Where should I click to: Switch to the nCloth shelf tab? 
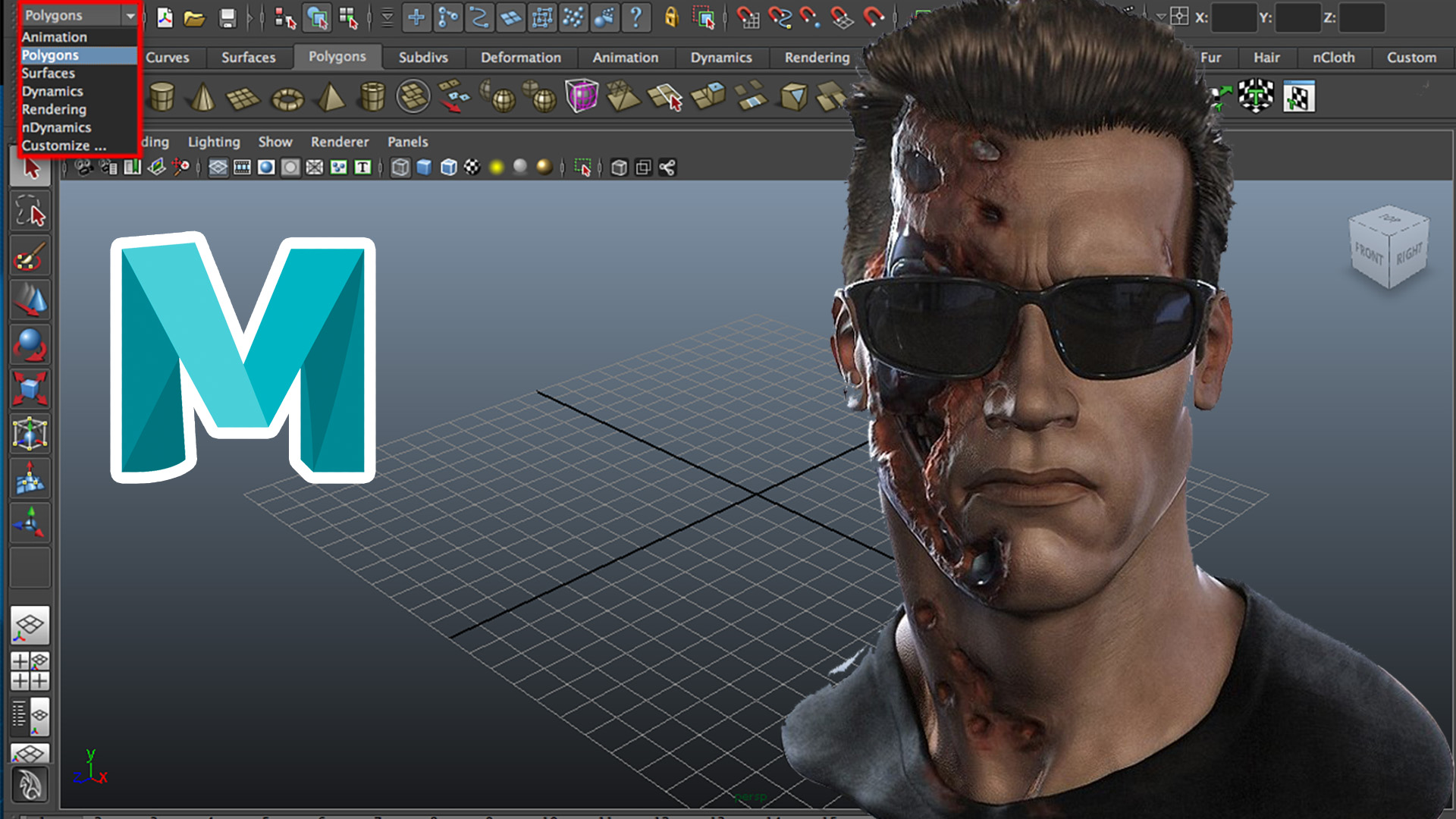tap(1333, 58)
